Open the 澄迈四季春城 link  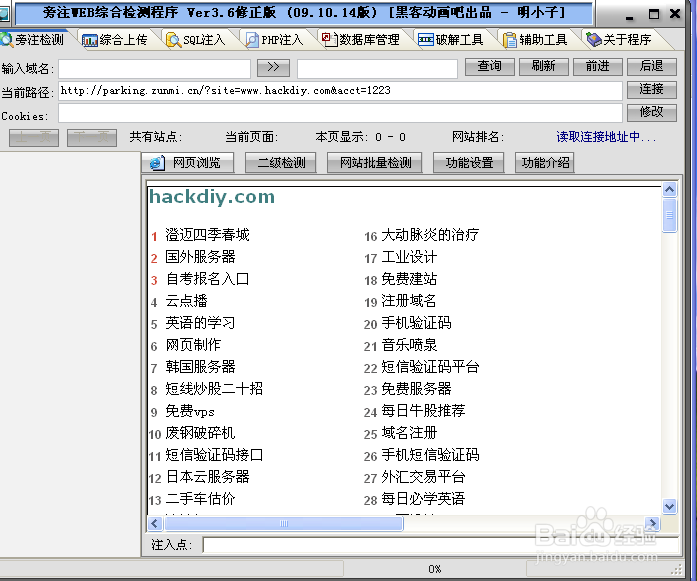click(x=208, y=234)
